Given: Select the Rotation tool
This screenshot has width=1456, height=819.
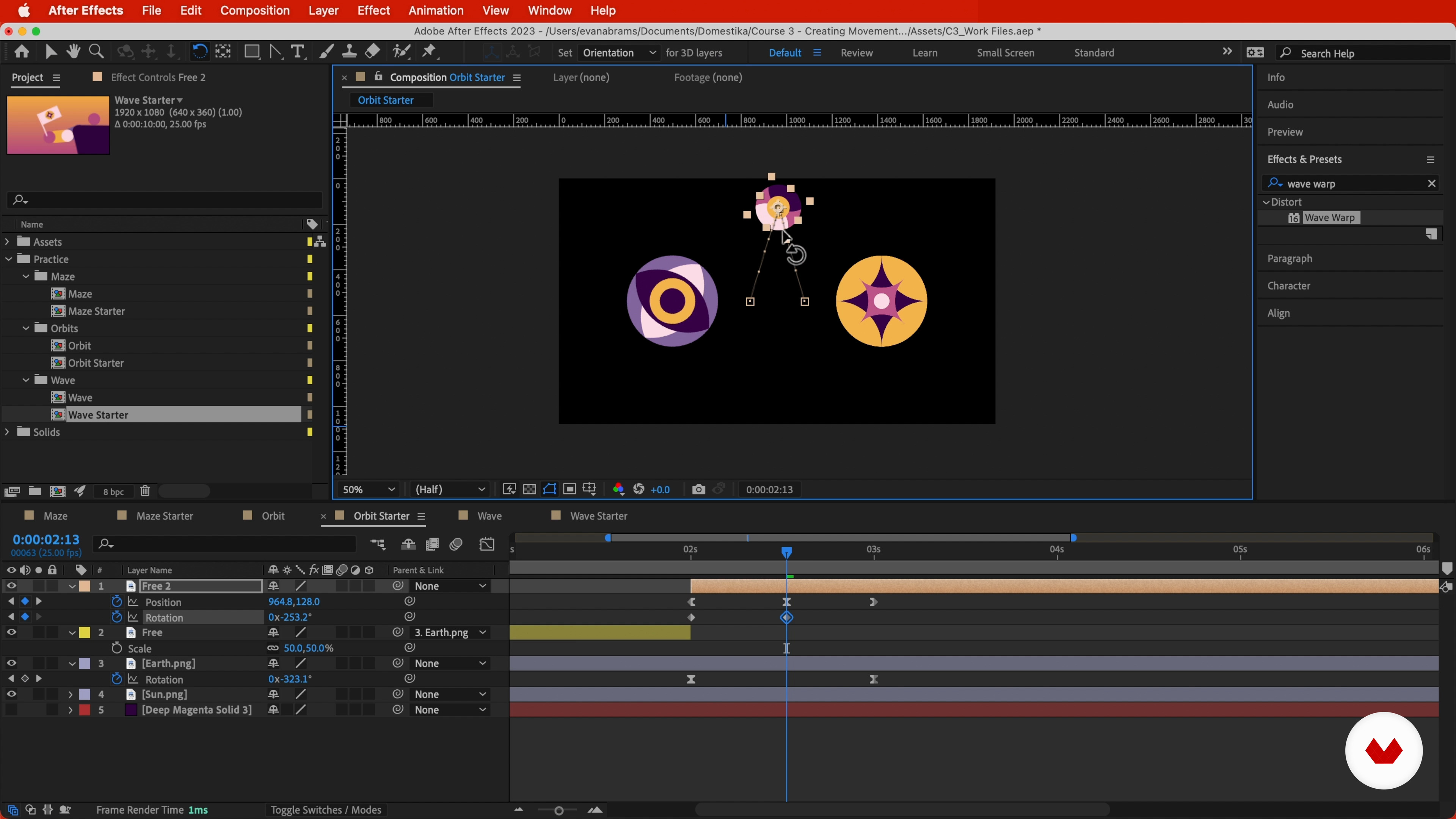Looking at the screenshot, I should 199,52.
